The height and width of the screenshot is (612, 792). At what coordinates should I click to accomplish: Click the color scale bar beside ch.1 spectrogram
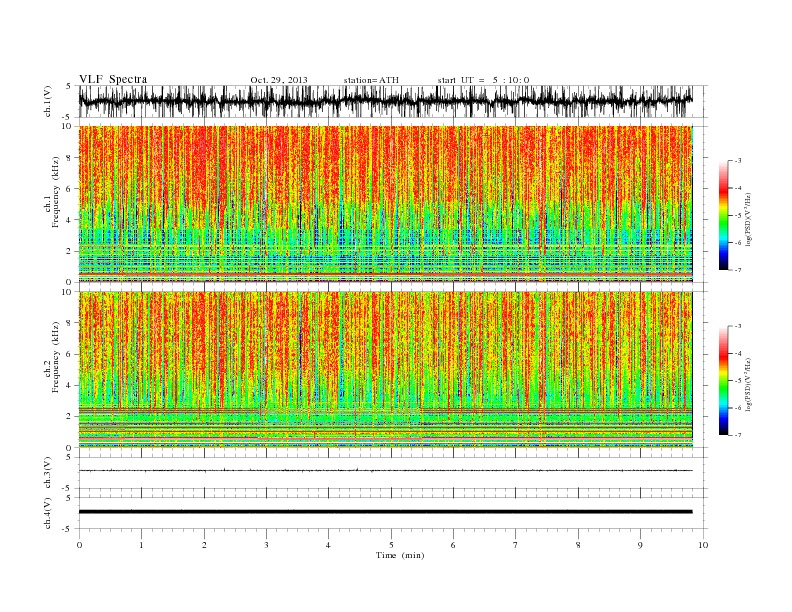tap(723, 215)
